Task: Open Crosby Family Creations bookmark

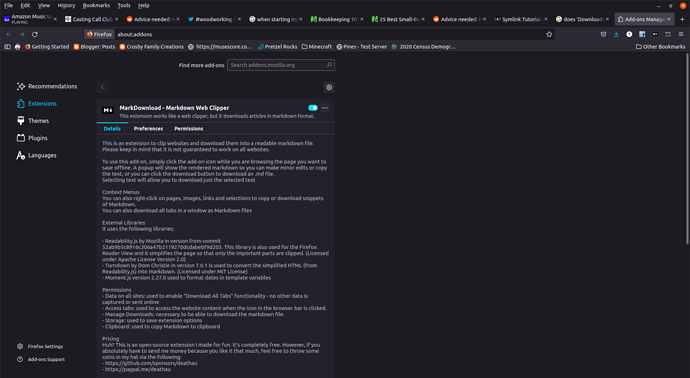Action: [x=152, y=47]
